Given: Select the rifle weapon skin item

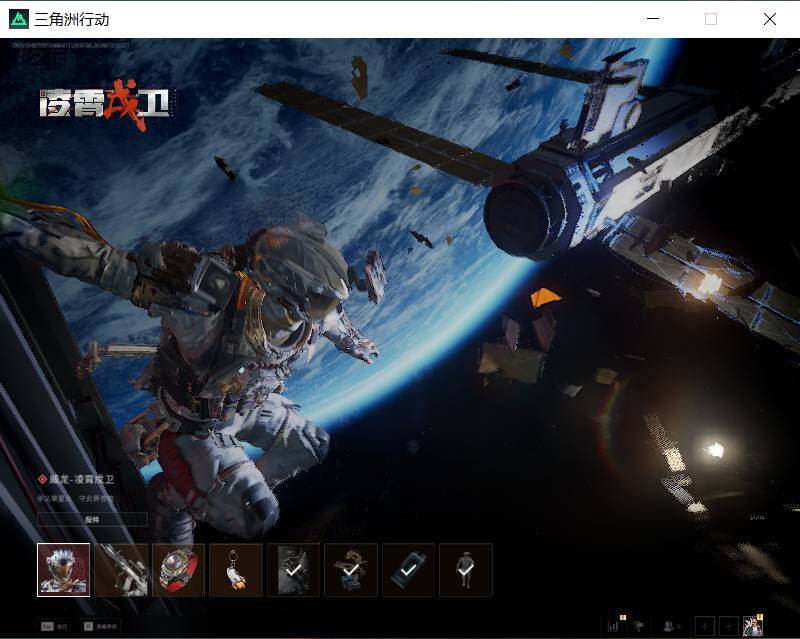Looking at the screenshot, I should pyautogui.click(x=121, y=570).
